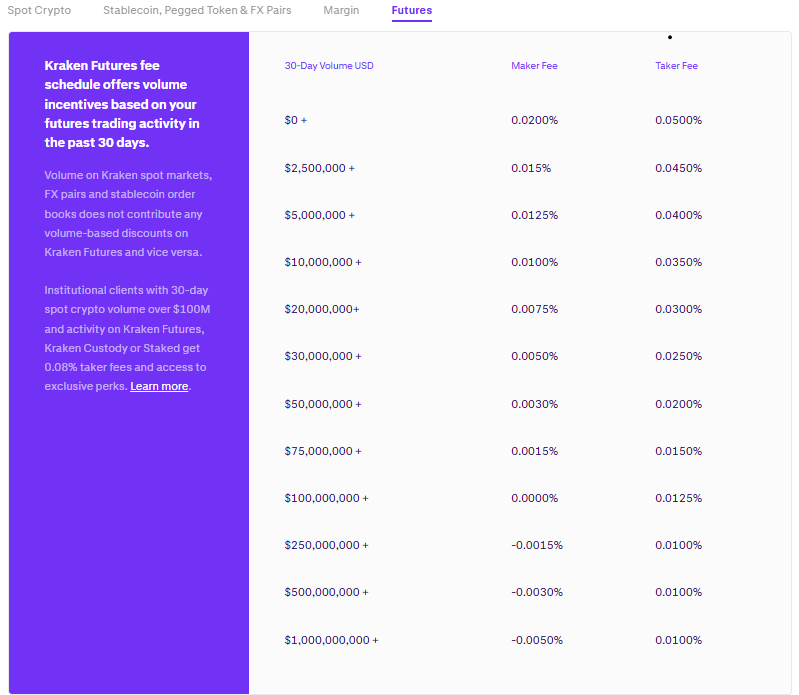Click the 0.0030% maker fee value
Viewport: 799px width, 695px height.
535,404
